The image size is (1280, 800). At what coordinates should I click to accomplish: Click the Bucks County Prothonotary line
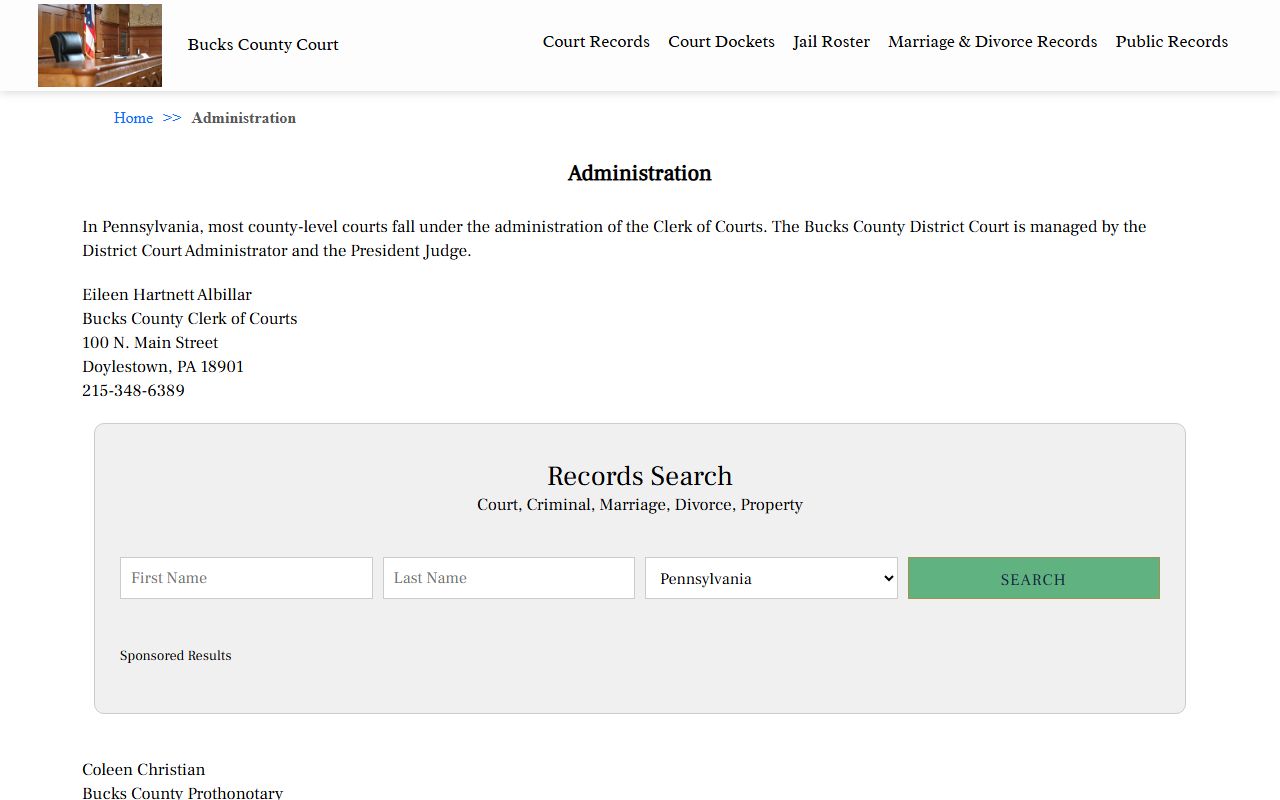point(183,793)
